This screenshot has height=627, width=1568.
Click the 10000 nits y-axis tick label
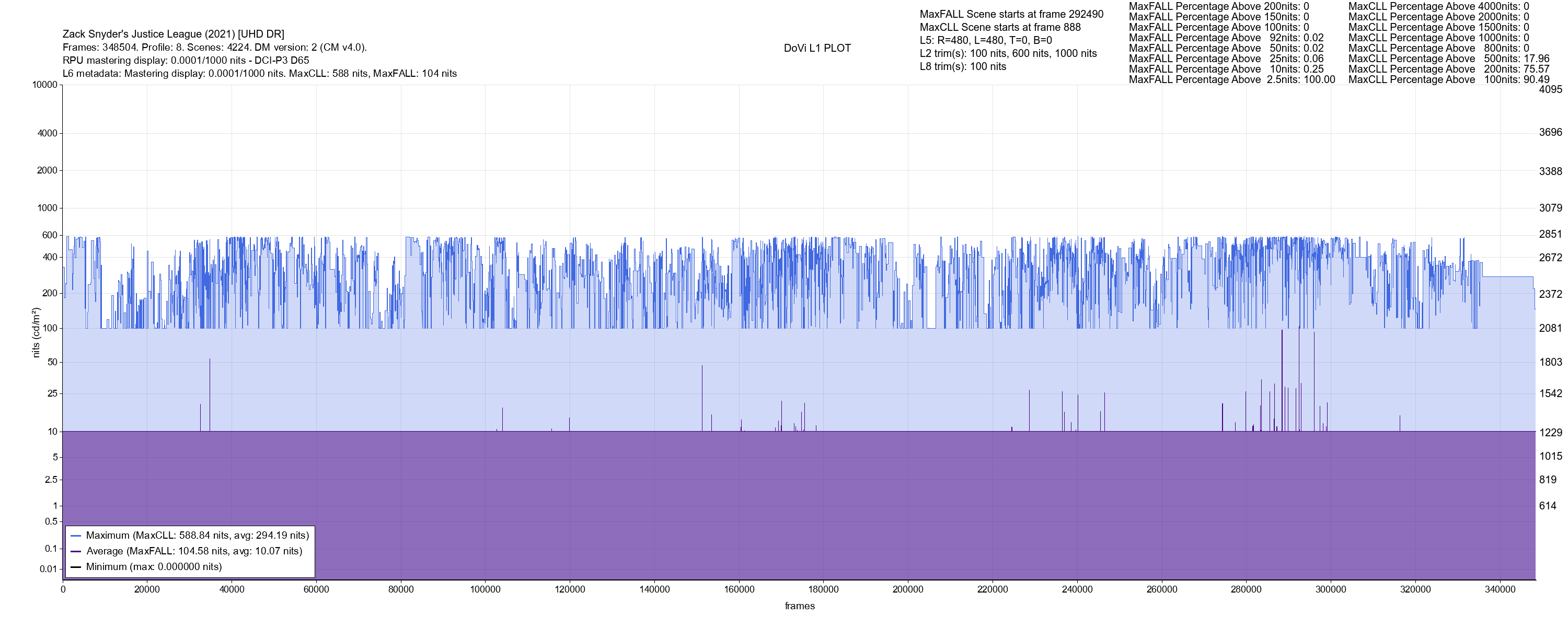44,85
